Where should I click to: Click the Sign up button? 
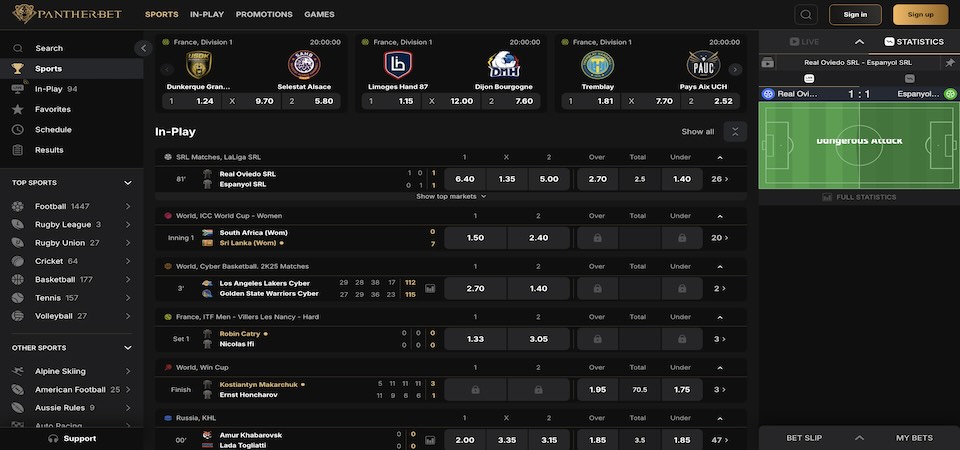pyautogui.click(x=920, y=14)
